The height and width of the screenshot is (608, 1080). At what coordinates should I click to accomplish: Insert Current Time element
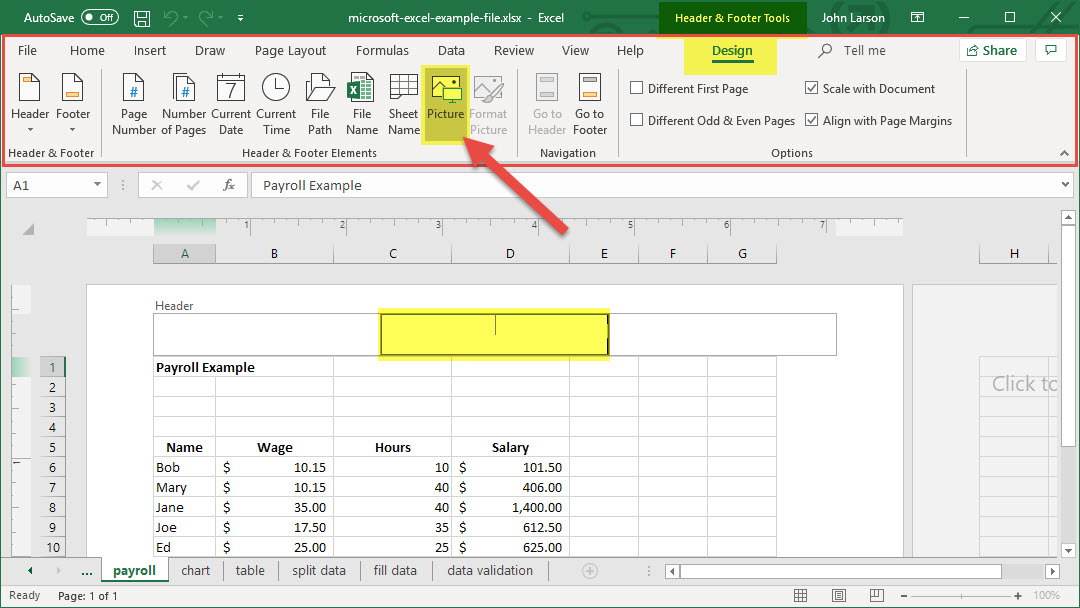coord(276,104)
